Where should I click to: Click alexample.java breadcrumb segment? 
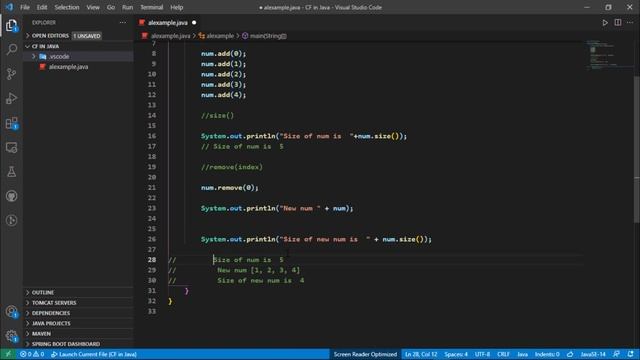170,36
